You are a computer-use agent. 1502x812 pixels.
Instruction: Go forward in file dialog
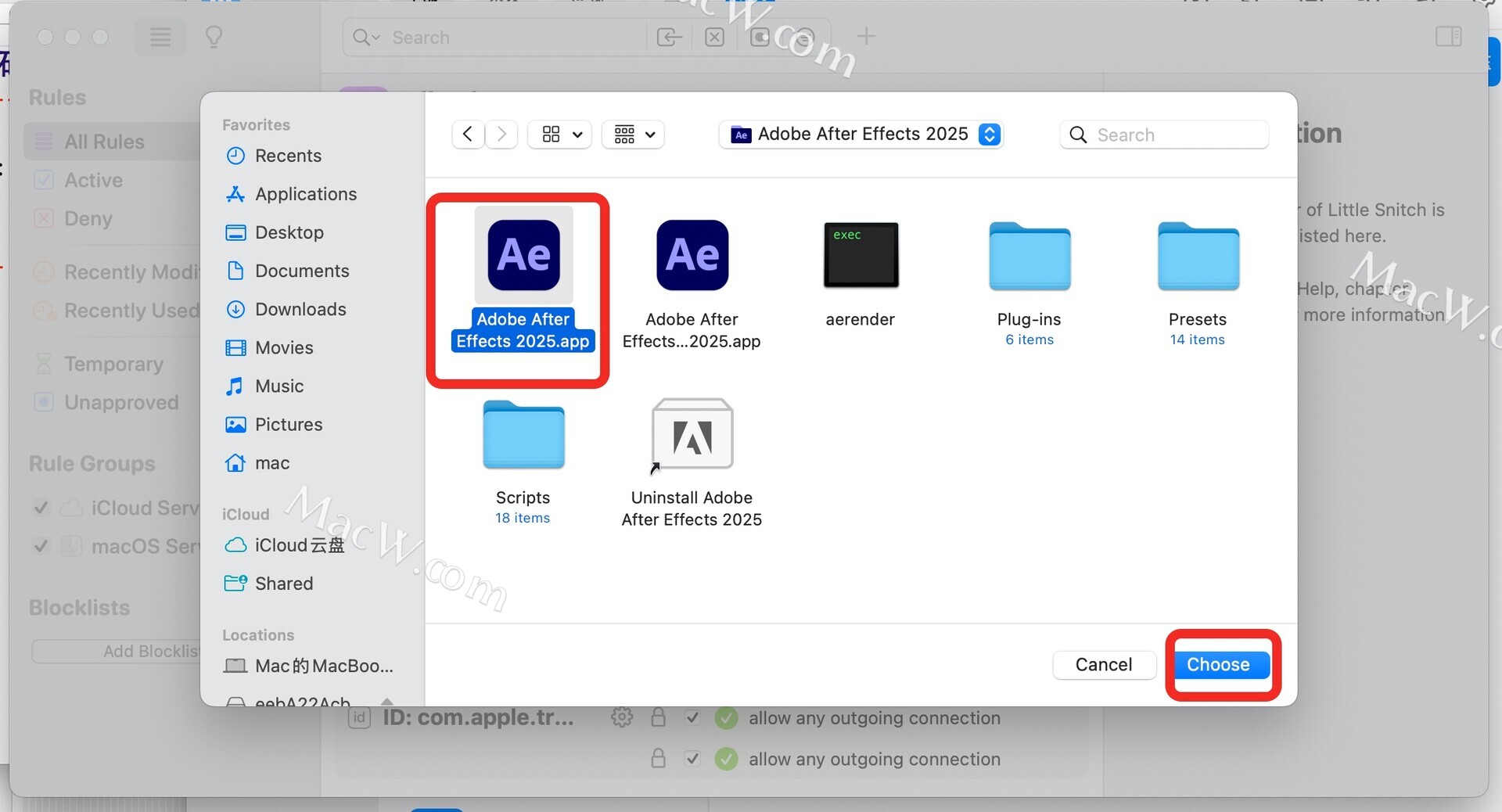coord(501,135)
